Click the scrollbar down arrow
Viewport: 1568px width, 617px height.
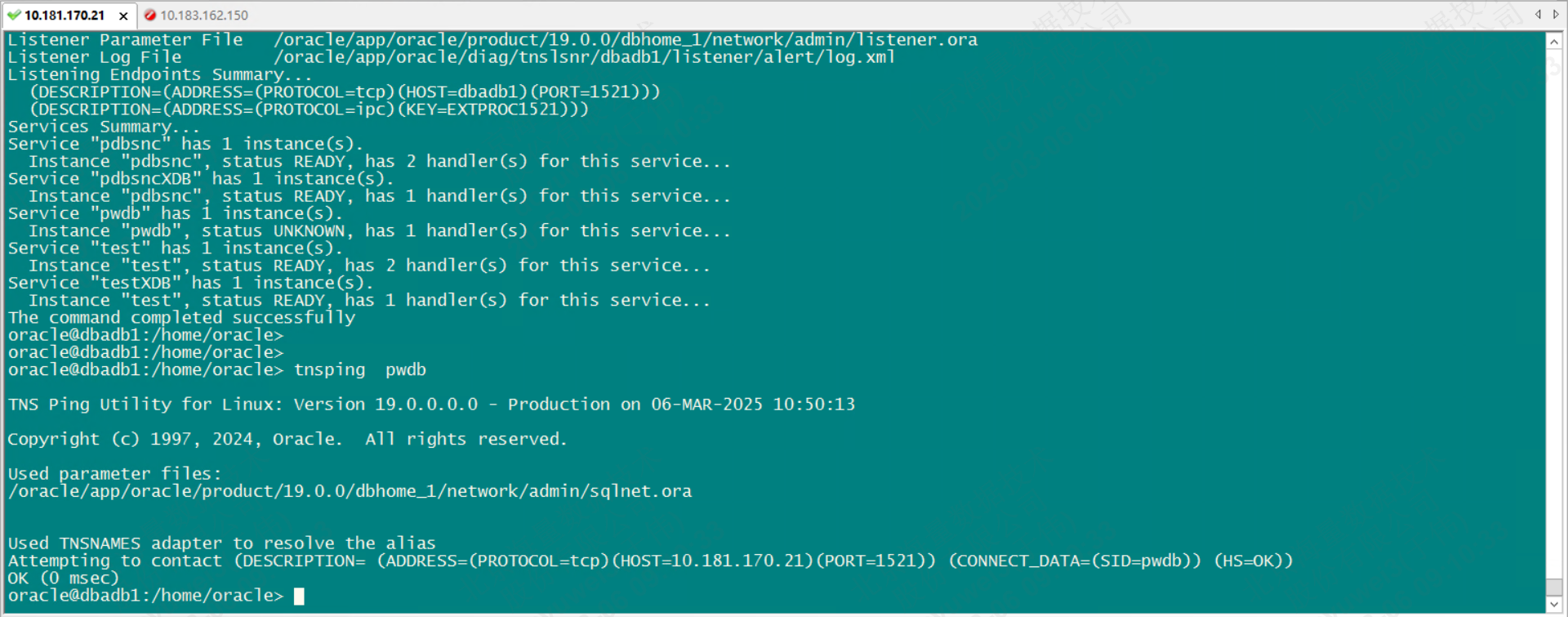(1554, 605)
